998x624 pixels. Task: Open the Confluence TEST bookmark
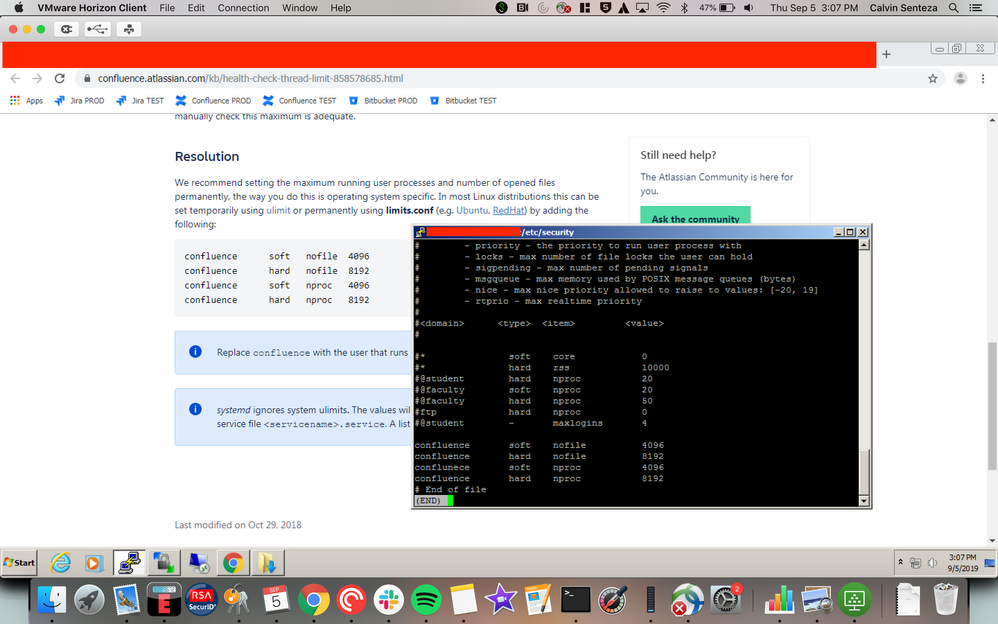(300, 101)
